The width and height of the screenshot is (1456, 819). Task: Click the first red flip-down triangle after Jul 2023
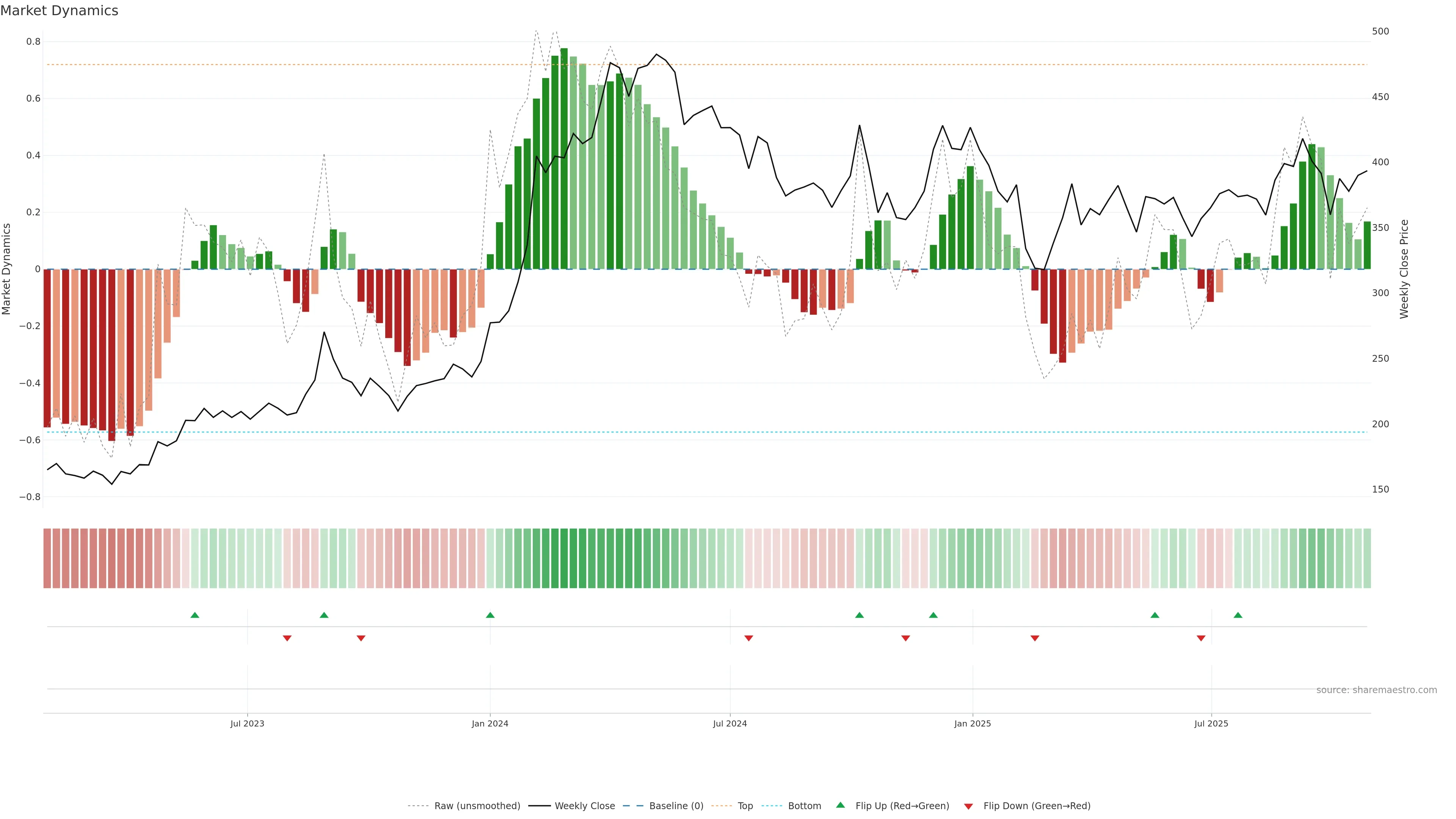coord(287,638)
